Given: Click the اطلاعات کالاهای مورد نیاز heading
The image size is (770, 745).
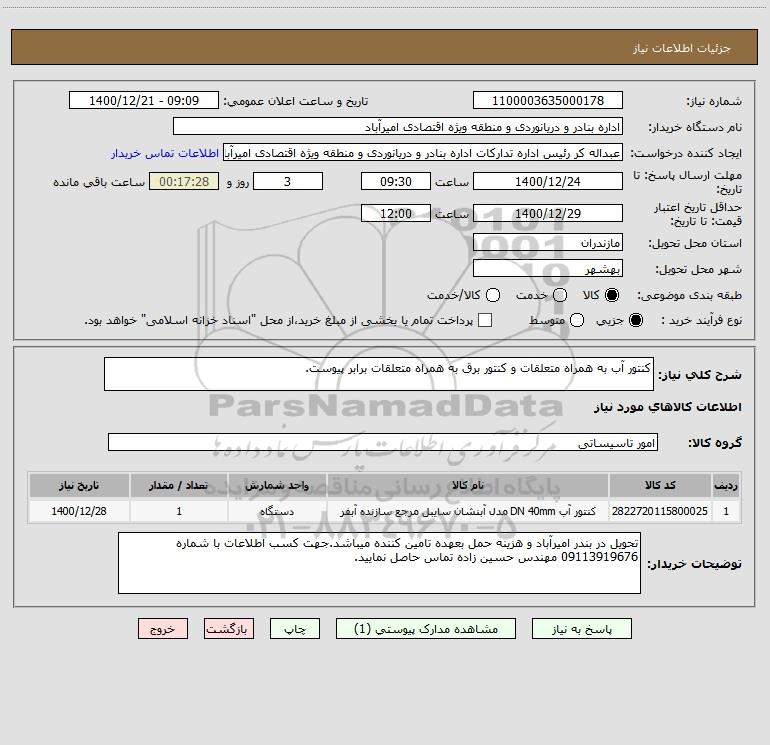Looking at the screenshot, I should [x=667, y=407].
